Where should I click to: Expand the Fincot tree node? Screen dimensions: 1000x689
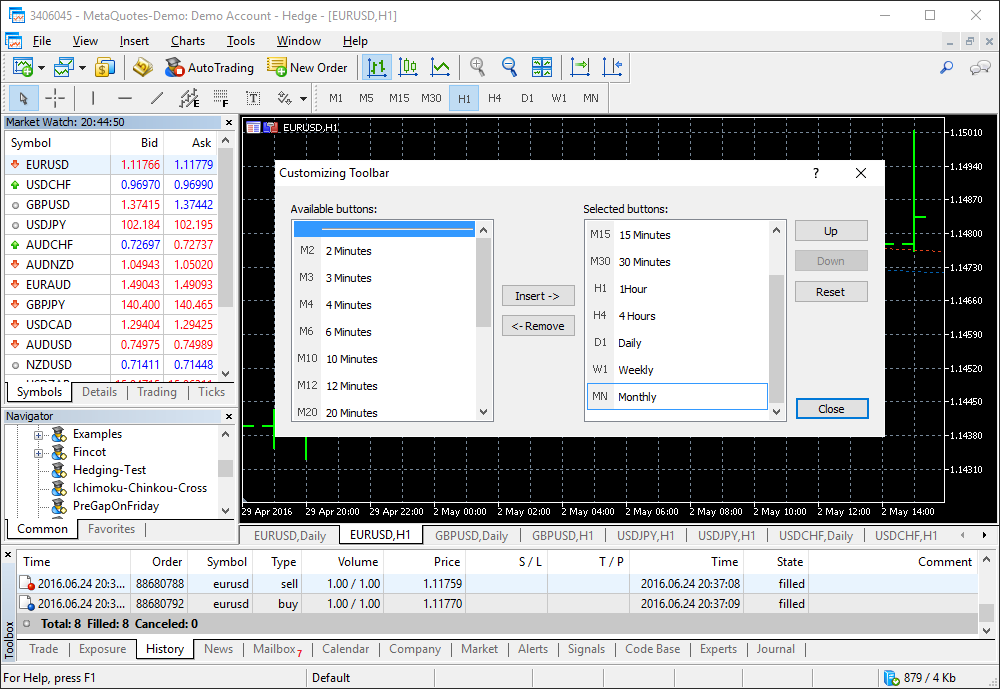click(40, 452)
